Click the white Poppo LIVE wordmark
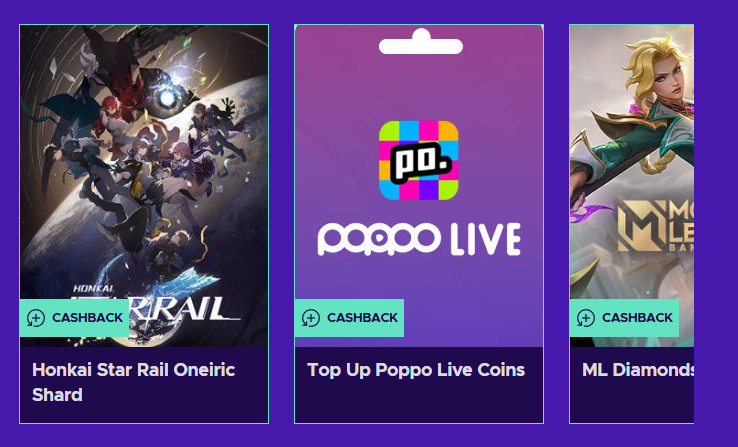Viewport: 738px width, 447px height. click(x=419, y=239)
